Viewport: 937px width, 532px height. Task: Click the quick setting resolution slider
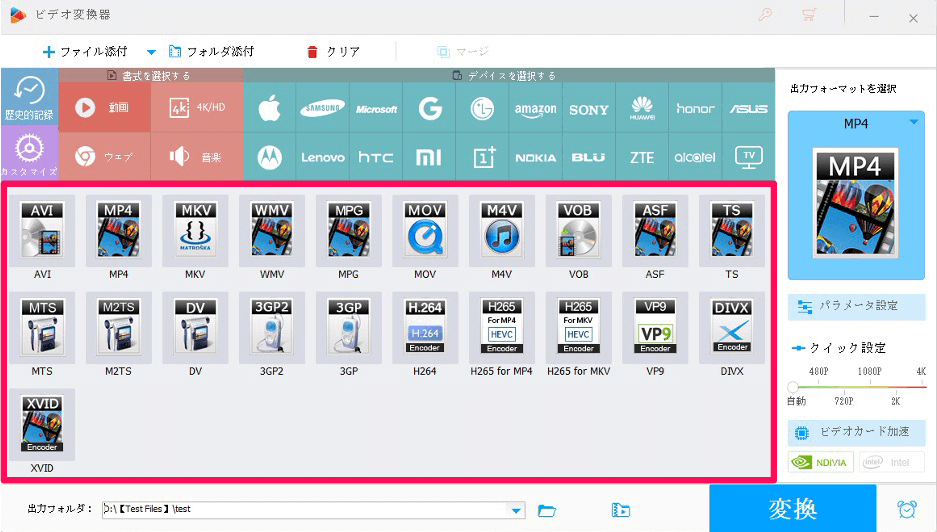click(856, 385)
